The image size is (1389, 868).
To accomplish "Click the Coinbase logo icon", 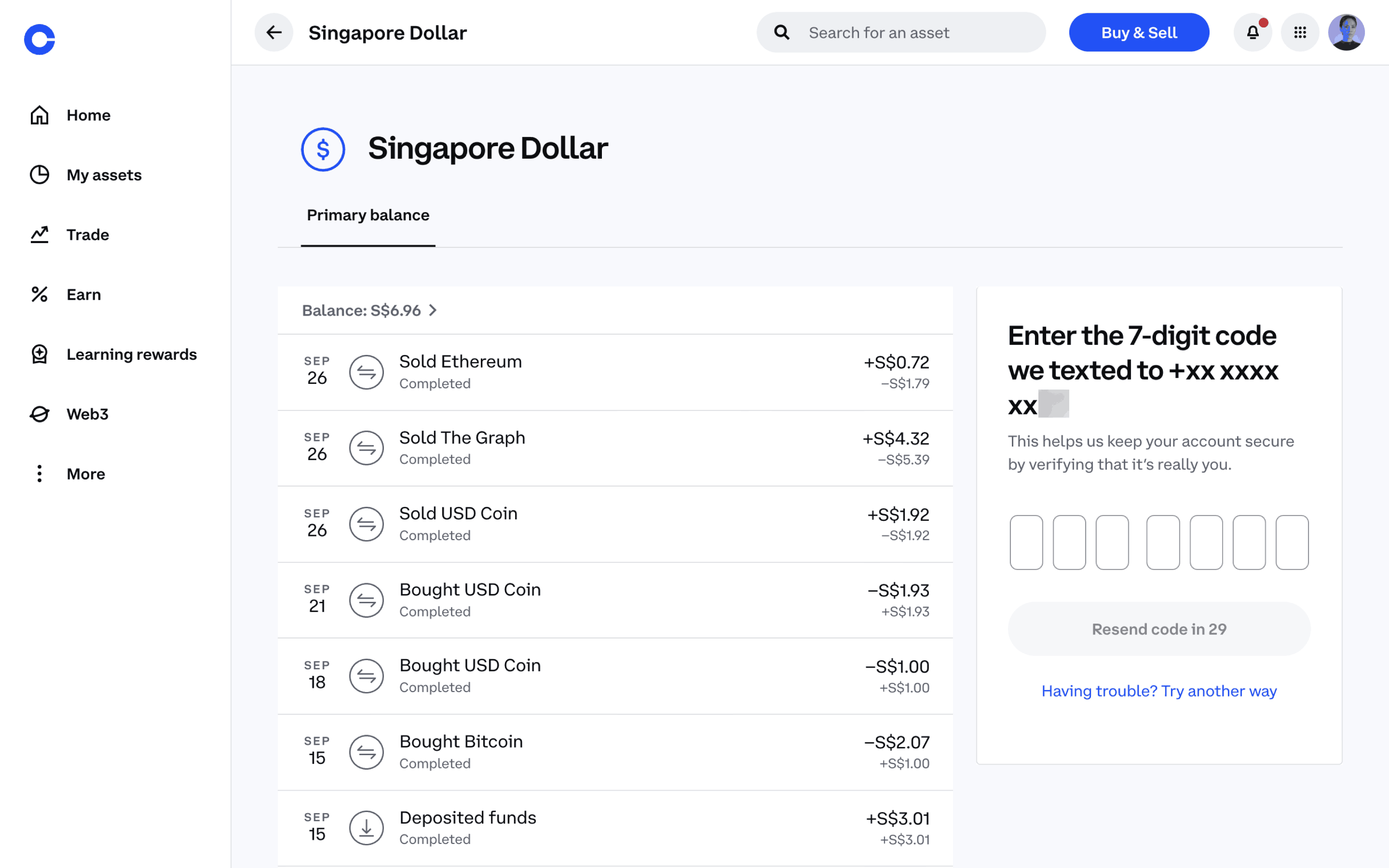I will pos(40,40).
